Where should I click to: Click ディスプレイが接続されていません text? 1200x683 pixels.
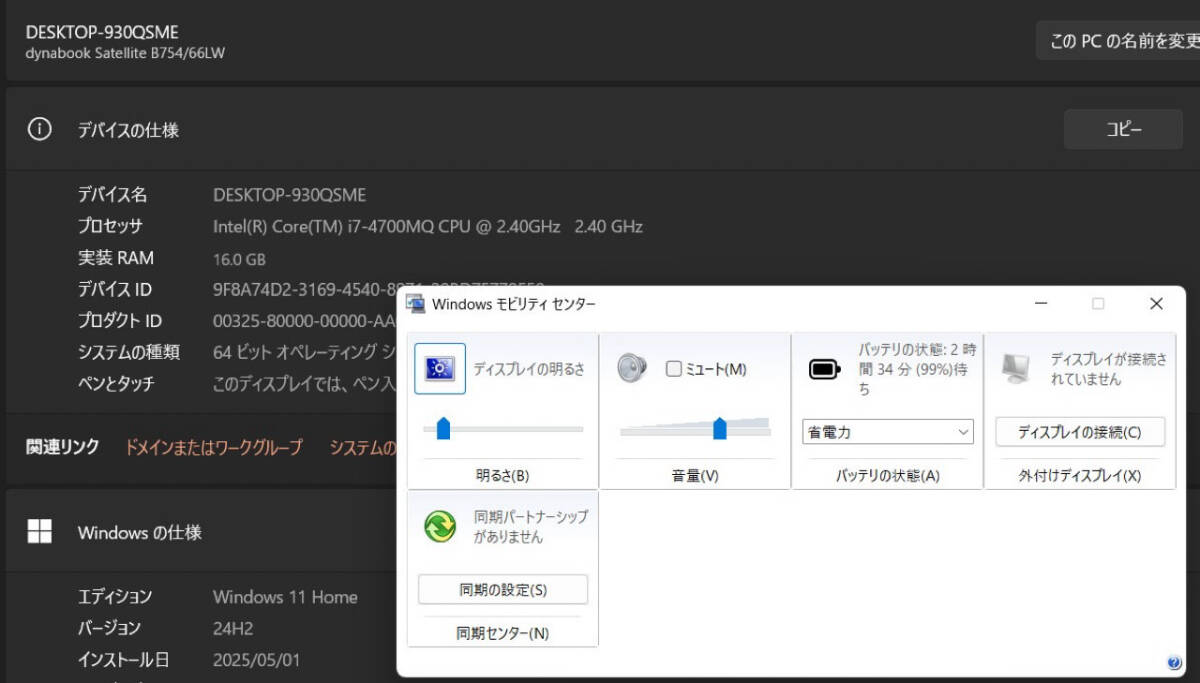click(x=1108, y=369)
